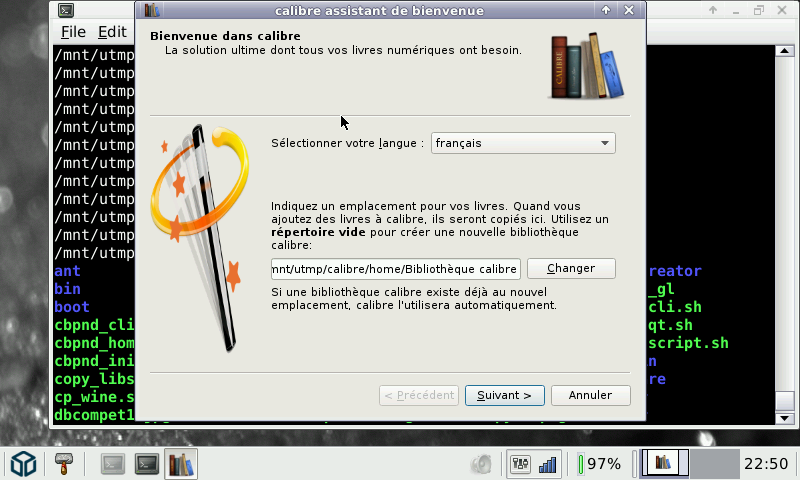Click the greyed-out Précédent button
Viewport: 800px width, 480px height.
coord(419,395)
